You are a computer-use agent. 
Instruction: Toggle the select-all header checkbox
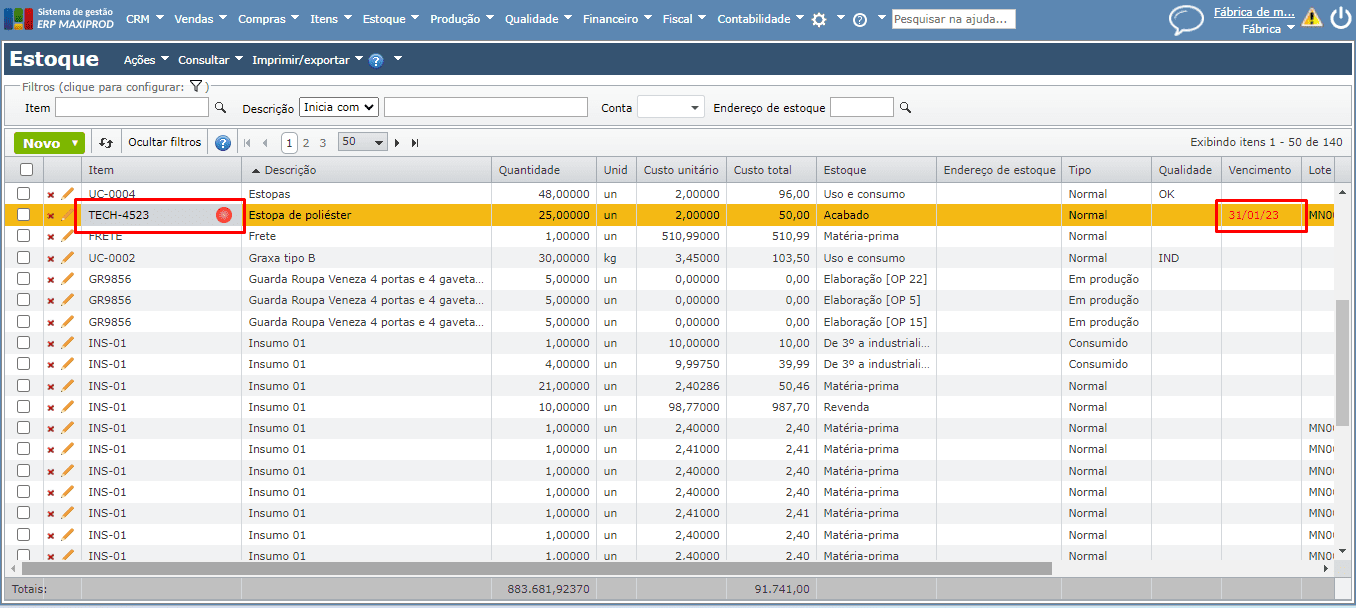(x=26, y=171)
